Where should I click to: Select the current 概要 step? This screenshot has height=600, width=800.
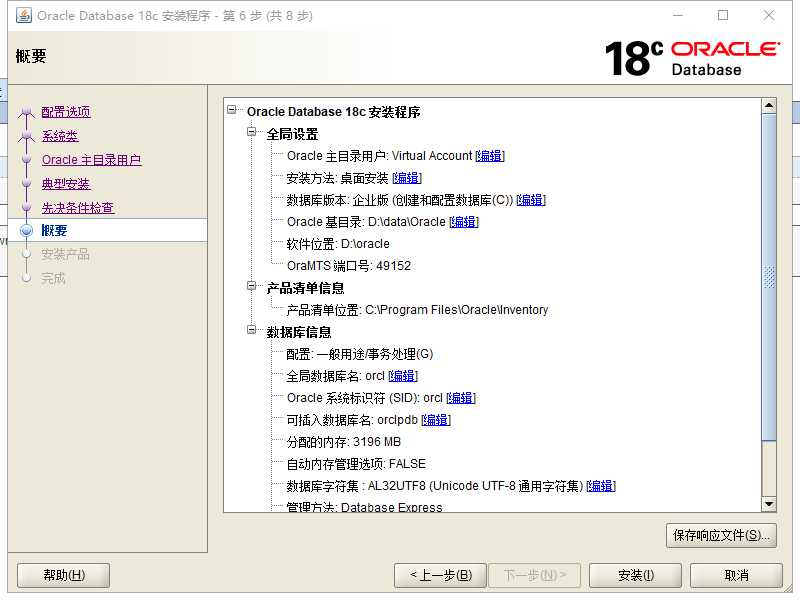point(54,231)
